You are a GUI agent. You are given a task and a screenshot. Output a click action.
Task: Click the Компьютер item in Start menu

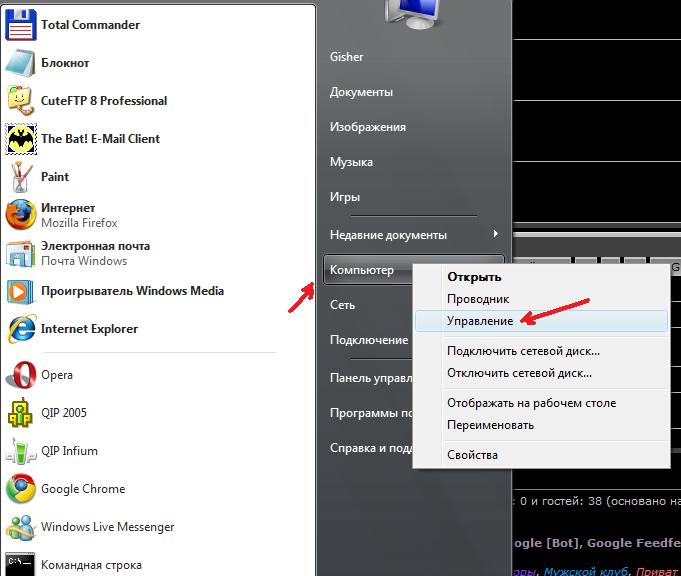click(x=362, y=270)
